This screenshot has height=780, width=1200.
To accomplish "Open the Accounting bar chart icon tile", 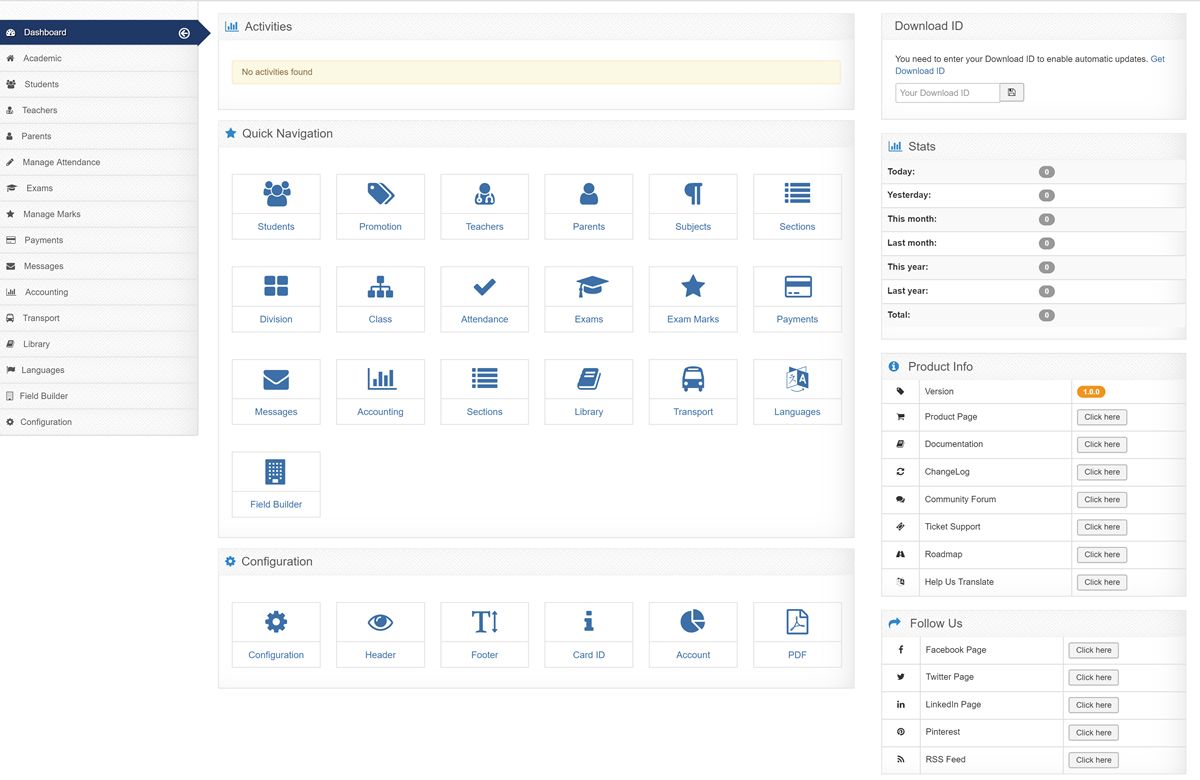I will tap(380, 379).
